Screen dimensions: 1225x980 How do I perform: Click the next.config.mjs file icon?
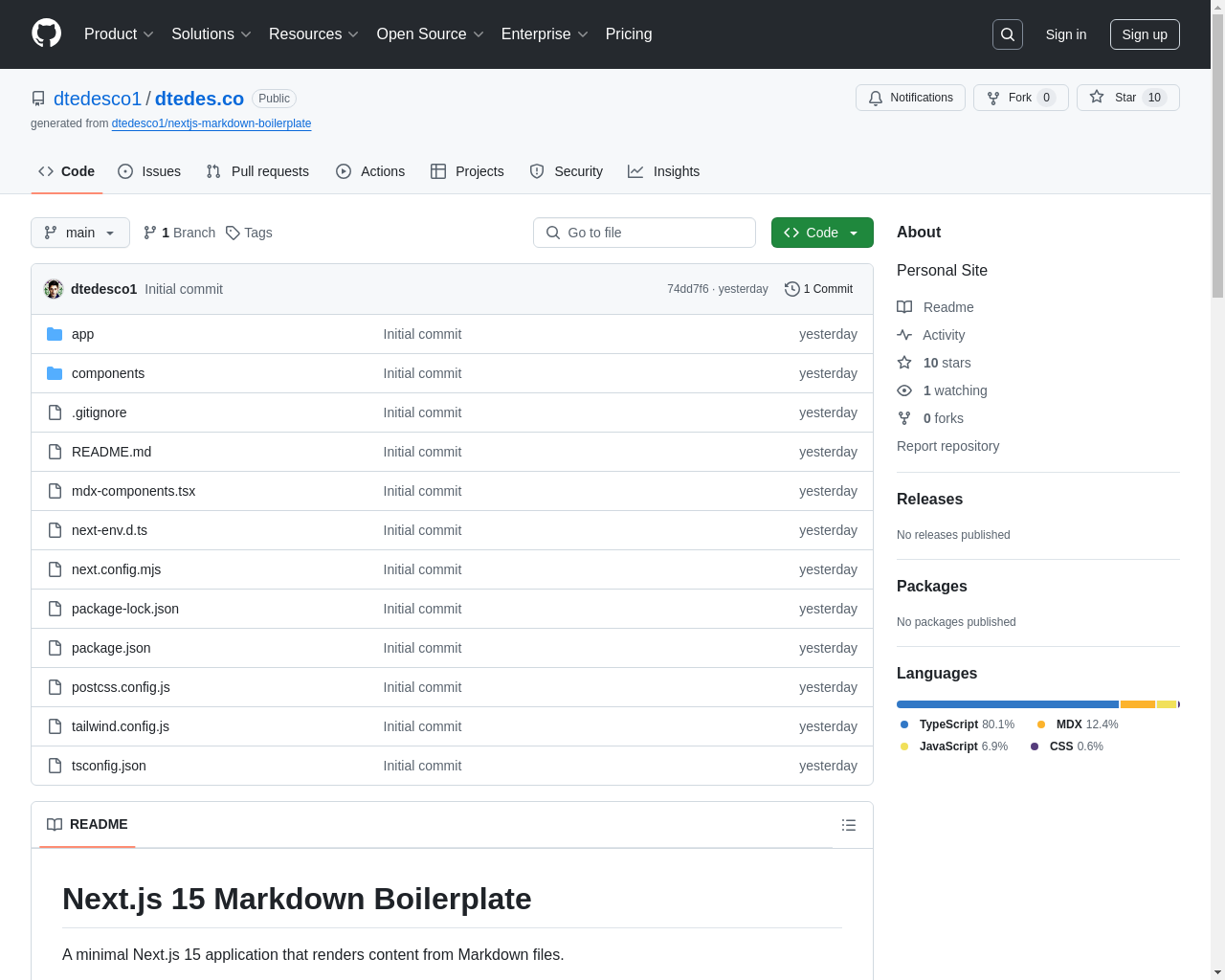coord(55,569)
